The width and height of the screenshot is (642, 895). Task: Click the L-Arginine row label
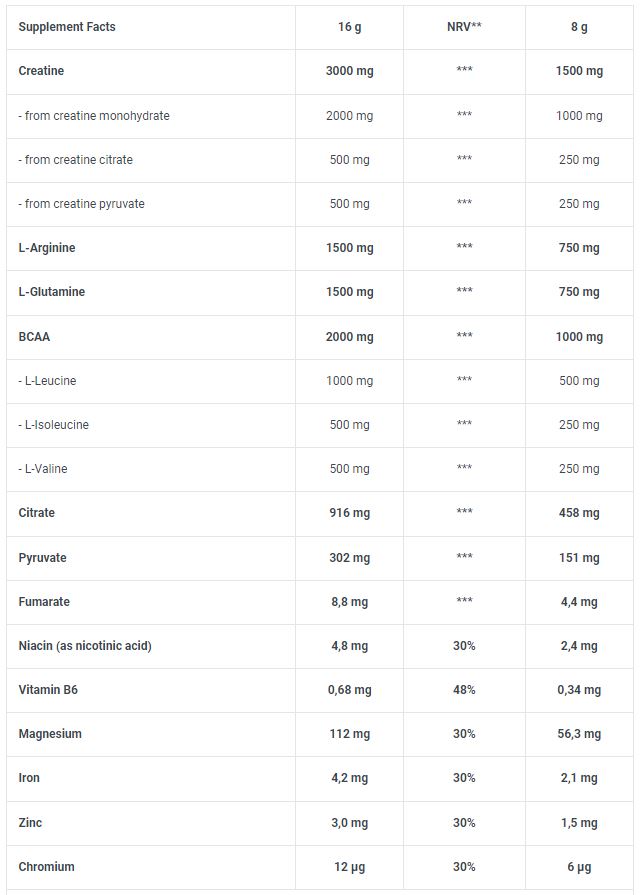click(47, 248)
